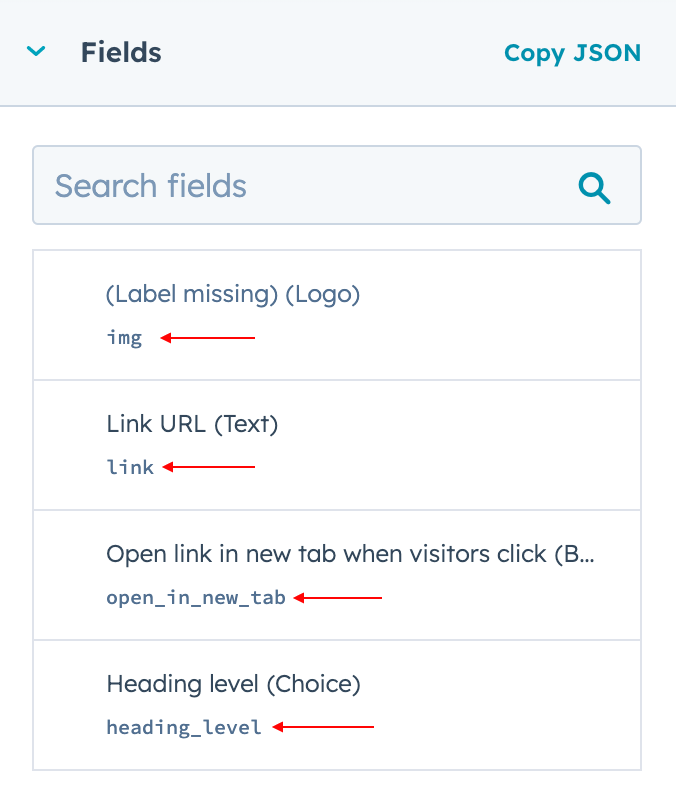Image resolution: width=676 pixels, height=804 pixels.
Task: Click the Fields panel heading text
Action: (121, 53)
